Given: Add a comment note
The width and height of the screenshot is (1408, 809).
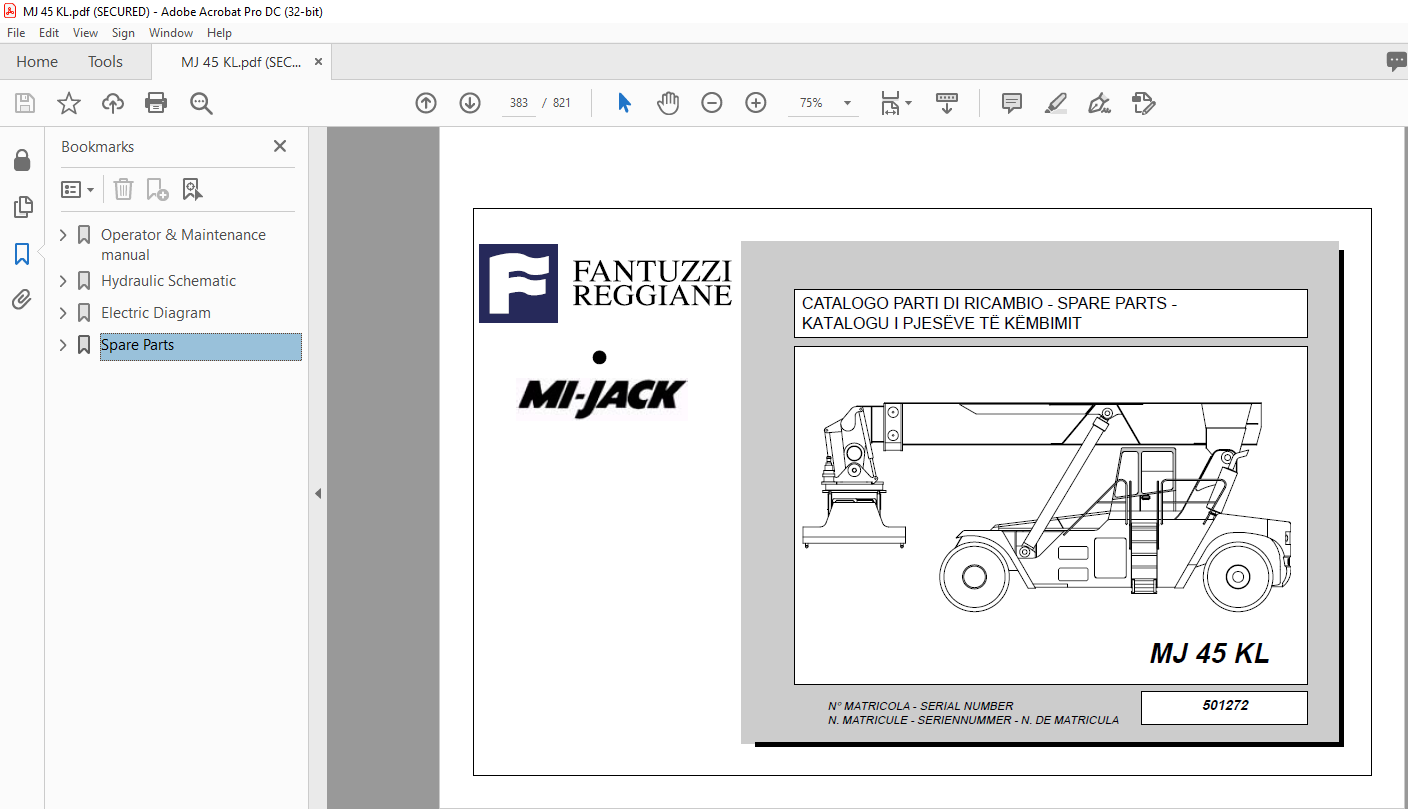Looking at the screenshot, I should click(x=1012, y=103).
